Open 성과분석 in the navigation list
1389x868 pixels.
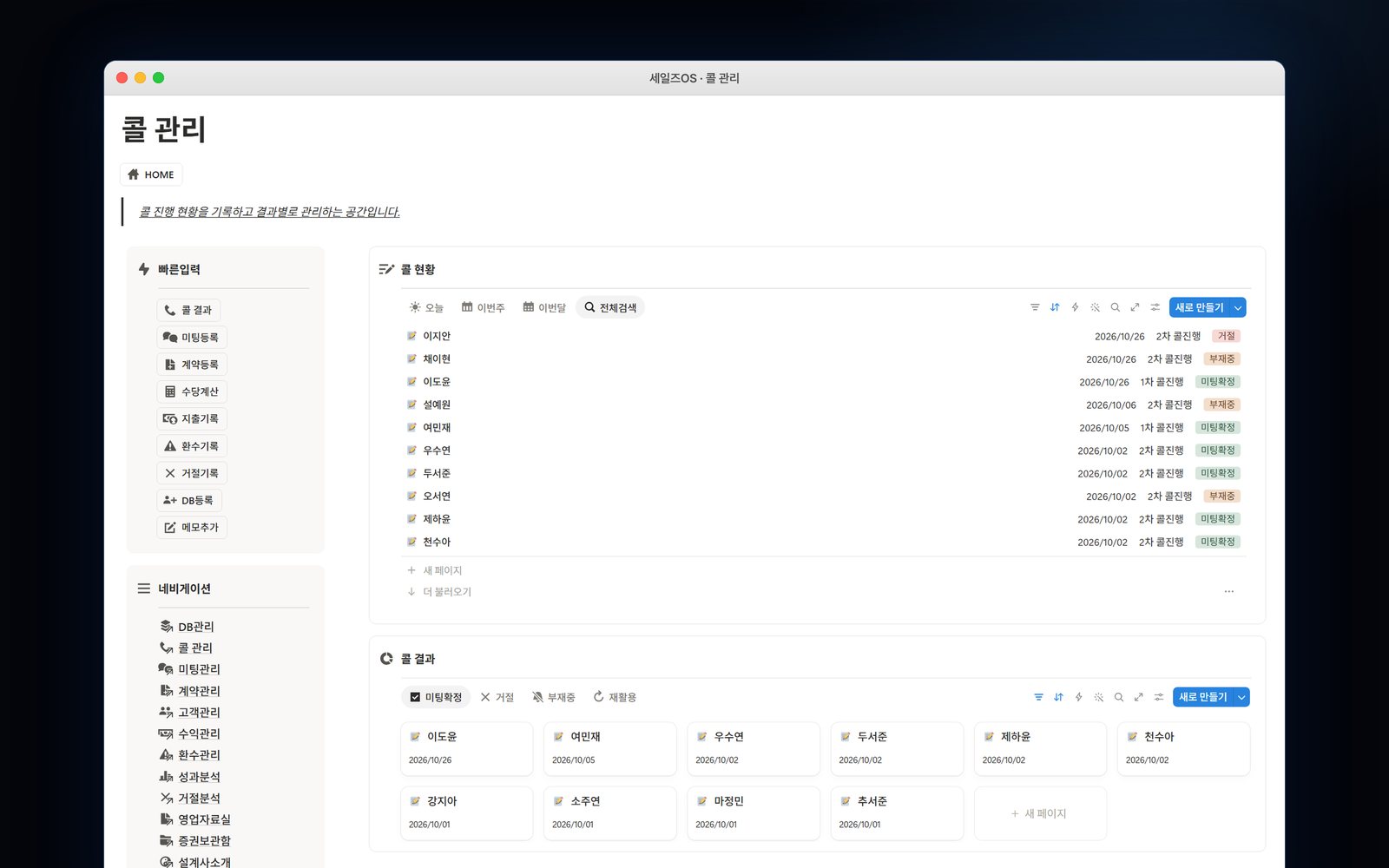click(190, 777)
